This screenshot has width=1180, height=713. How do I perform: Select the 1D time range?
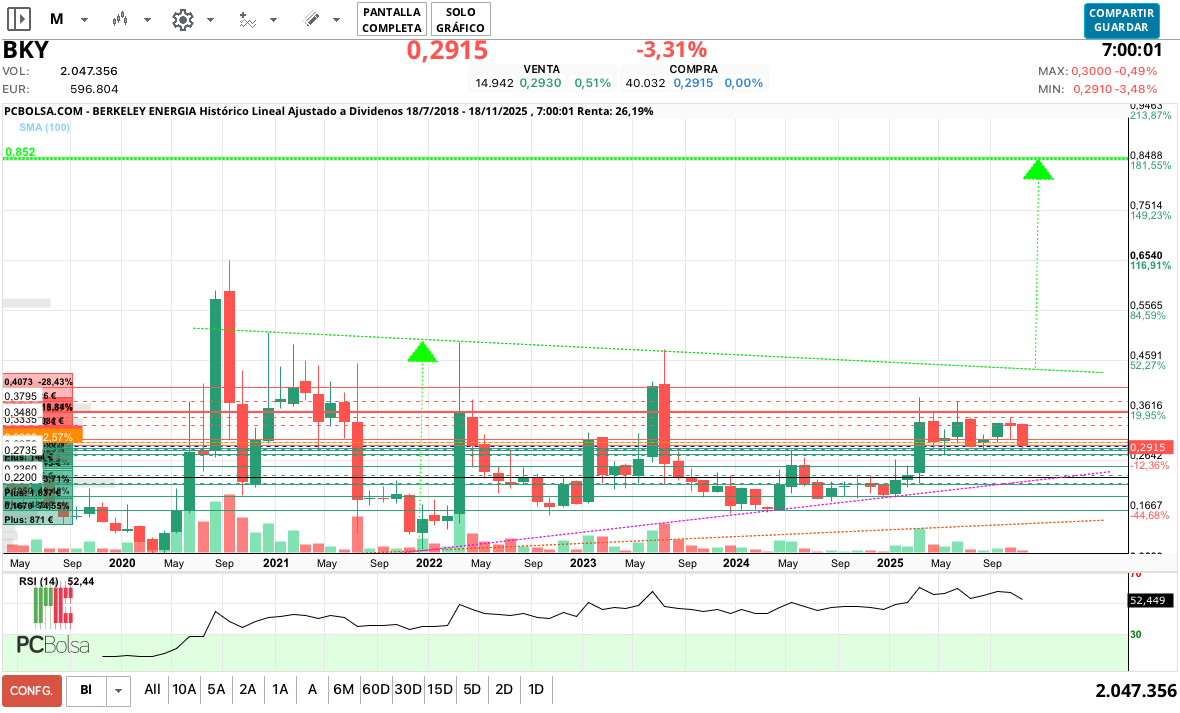pos(536,689)
